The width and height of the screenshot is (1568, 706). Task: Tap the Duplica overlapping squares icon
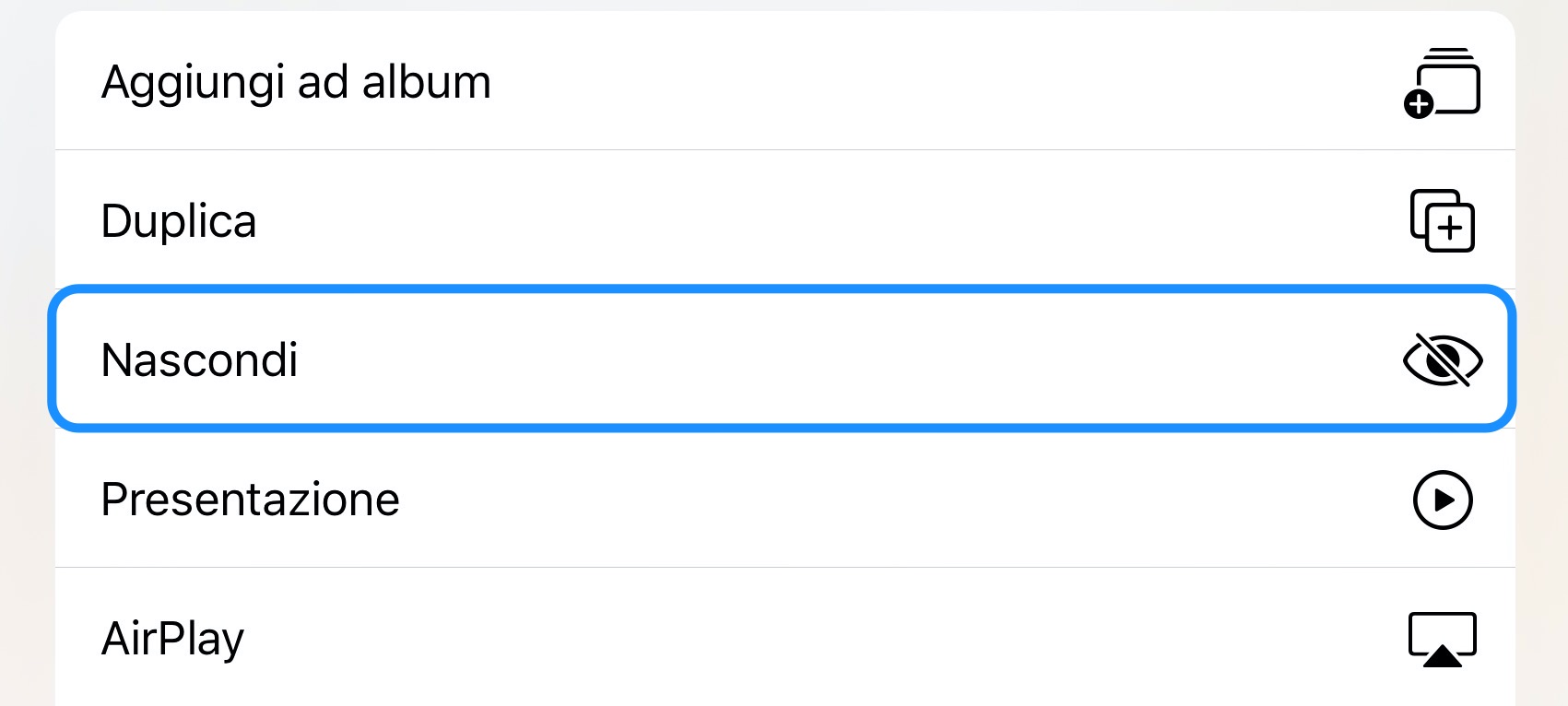pos(1443,221)
